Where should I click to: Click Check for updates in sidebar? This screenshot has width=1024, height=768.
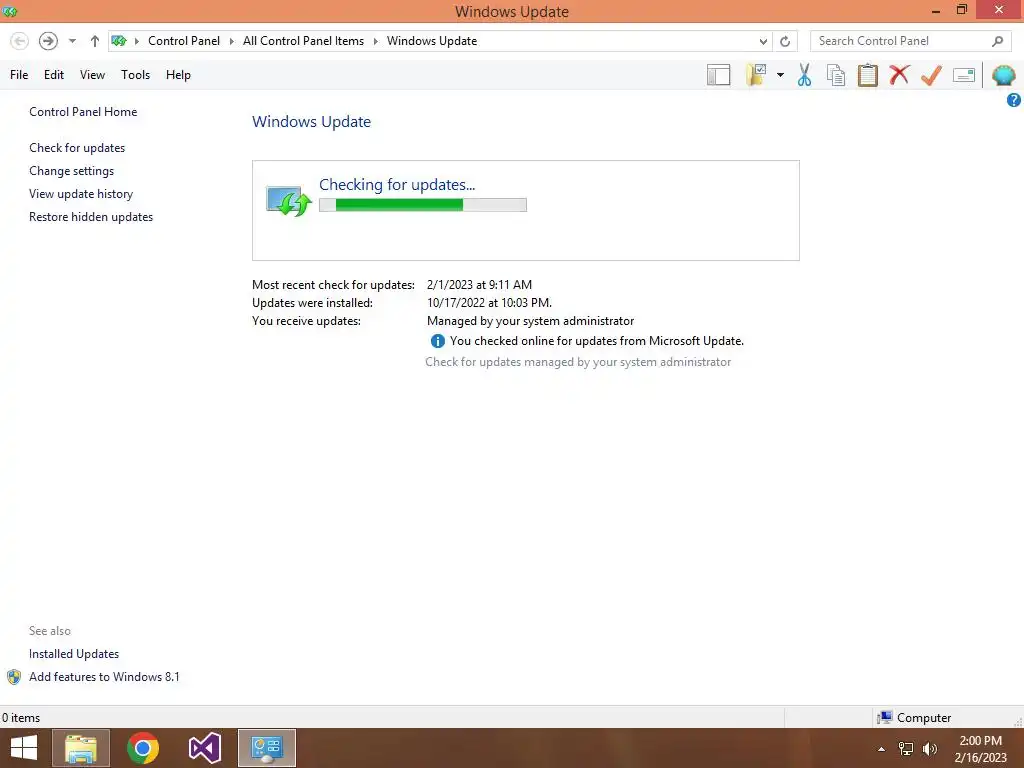coord(77,148)
